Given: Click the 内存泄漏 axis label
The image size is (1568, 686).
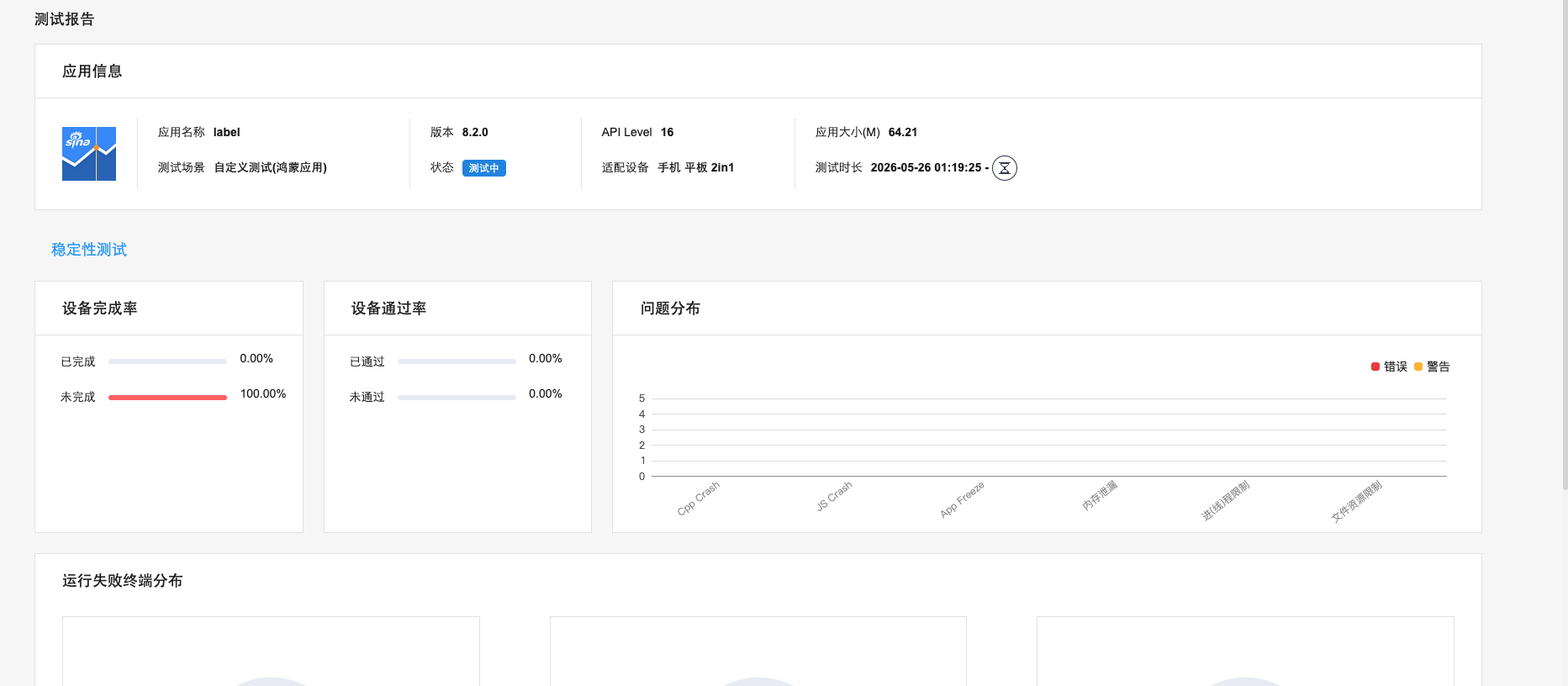Looking at the screenshot, I should [1100, 495].
